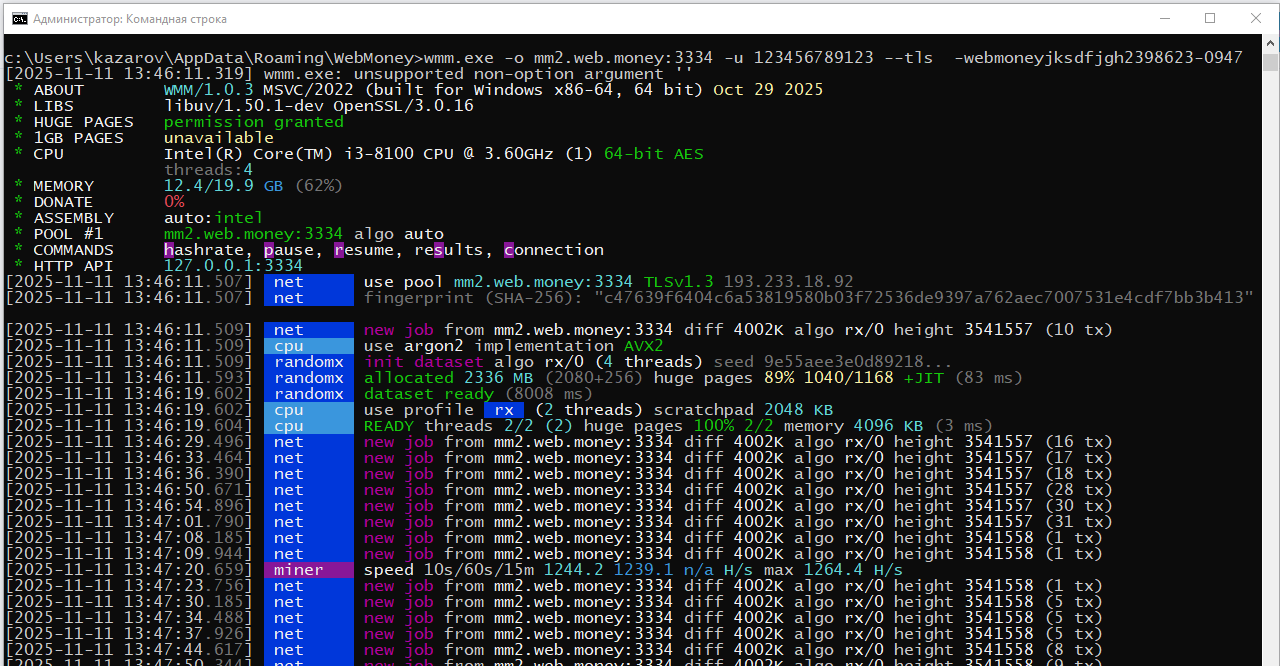Click "cpu" tag on argon2 implementation line

(x=308, y=346)
